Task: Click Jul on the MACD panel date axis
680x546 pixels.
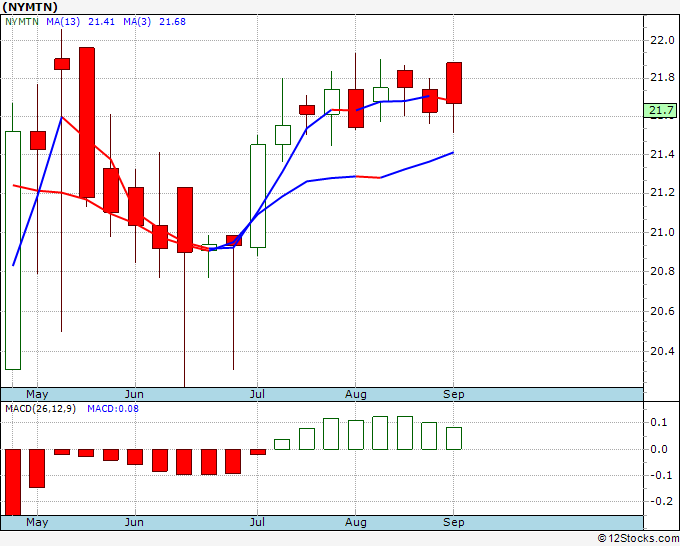Action: (x=258, y=522)
